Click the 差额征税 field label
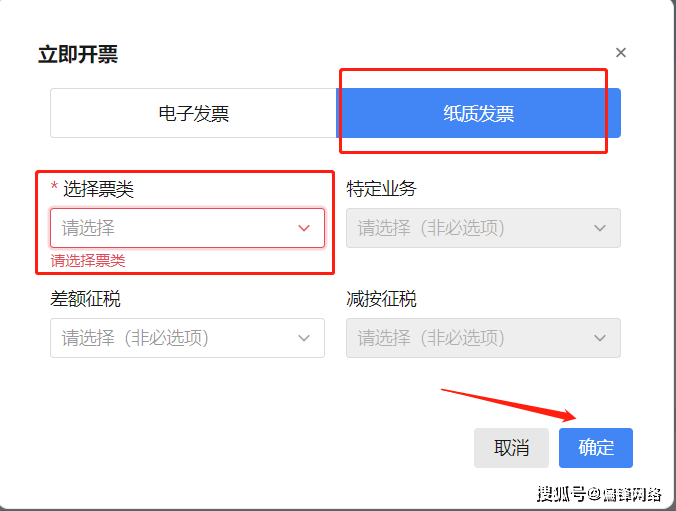This screenshot has width=676, height=511. point(85,299)
